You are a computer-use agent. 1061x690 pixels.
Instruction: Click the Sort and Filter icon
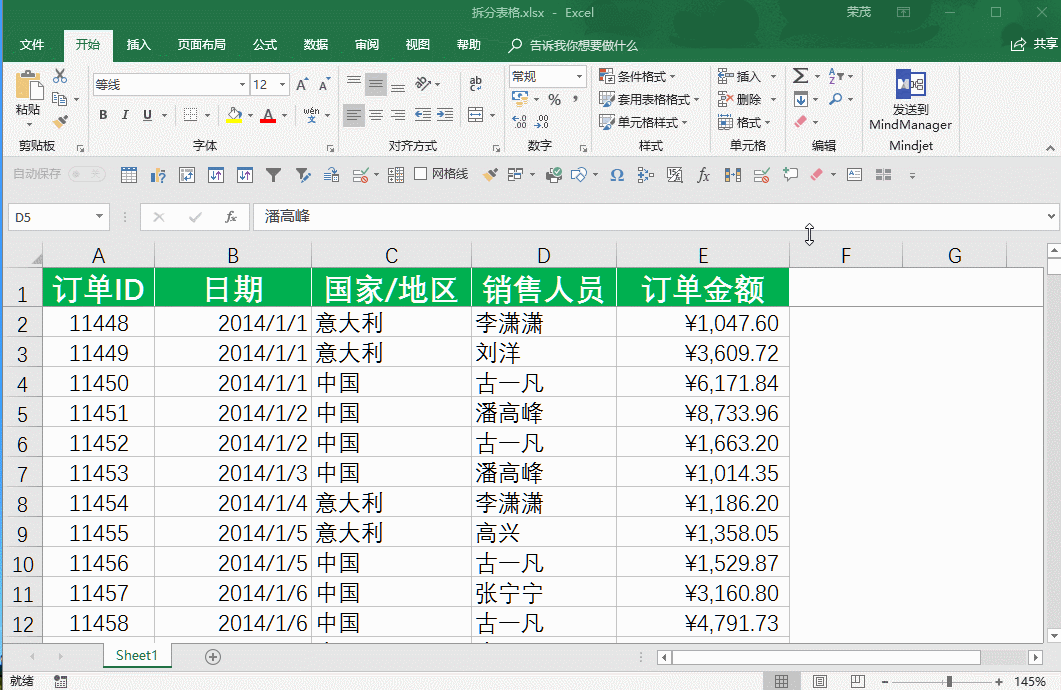tap(836, 76)
